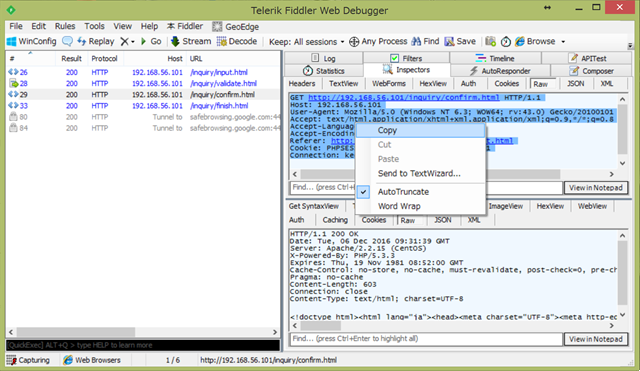Click the confirm.html URL link in request
The image size is (640, 371).
pos(404,98)
